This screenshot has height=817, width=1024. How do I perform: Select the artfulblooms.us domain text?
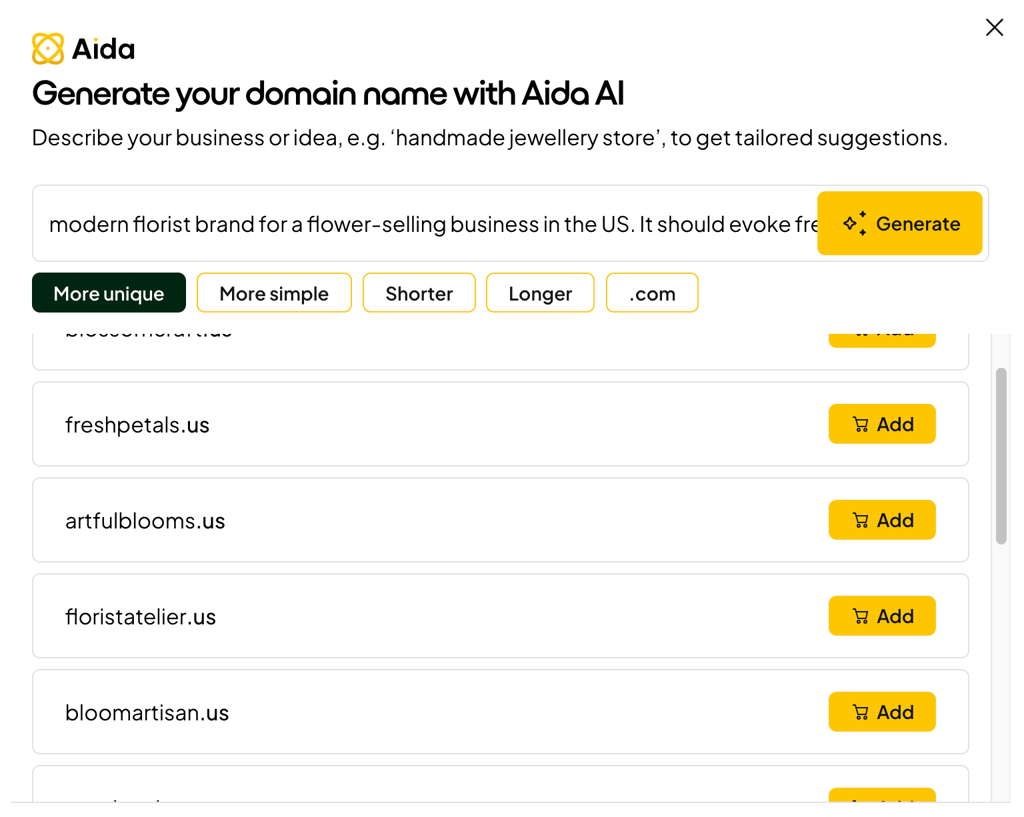tap(145, 521)
